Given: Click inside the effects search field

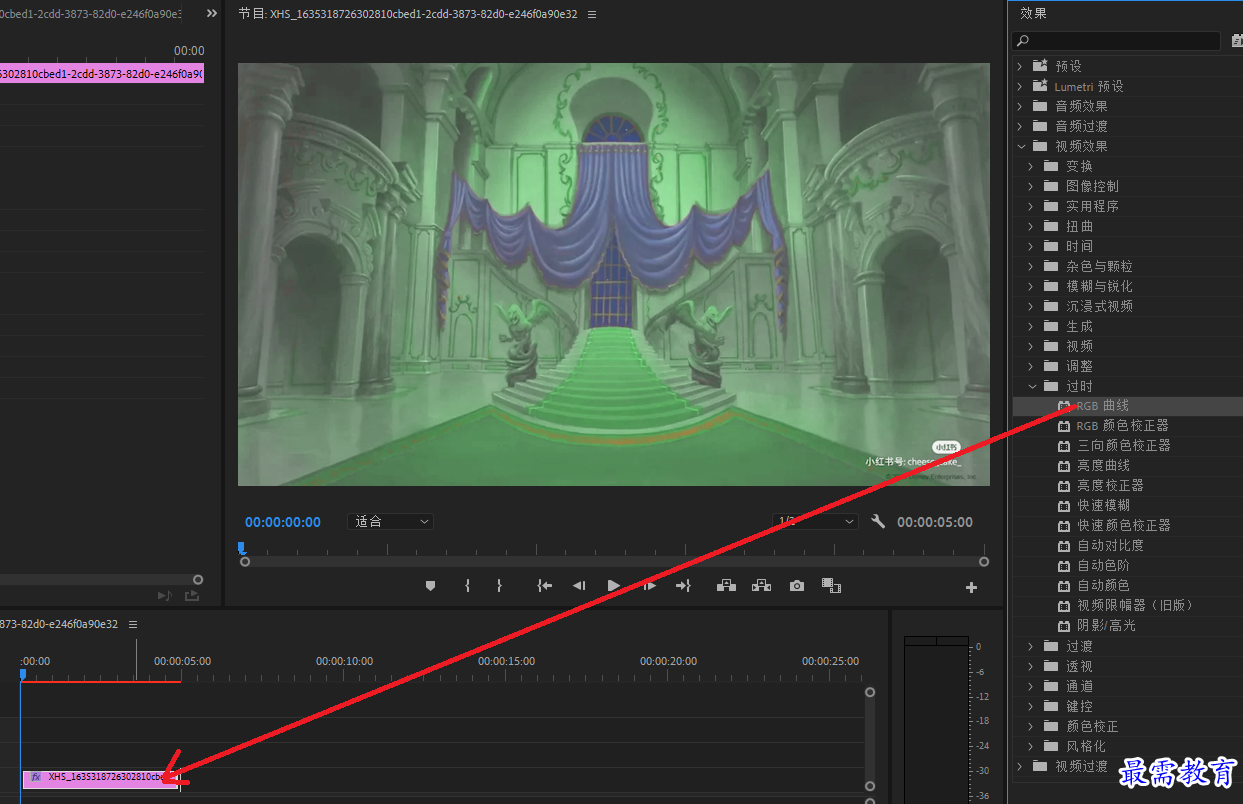Looking at the screenshot, I should [1116, 41].
